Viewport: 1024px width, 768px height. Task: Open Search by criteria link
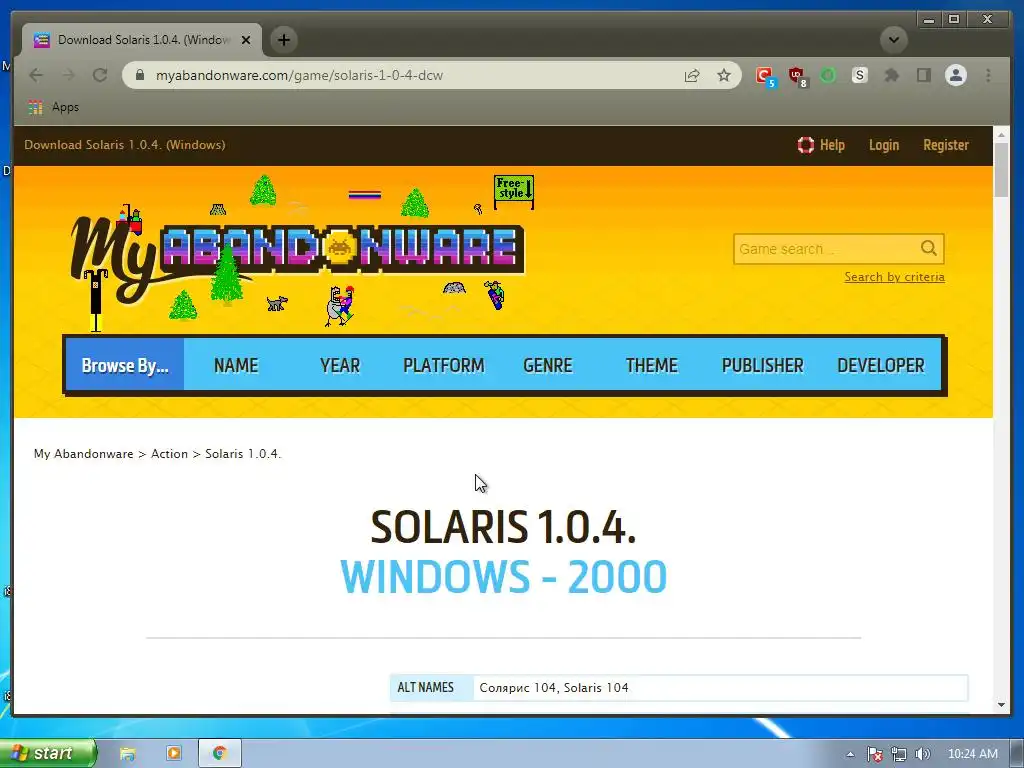tap(894, 277)
